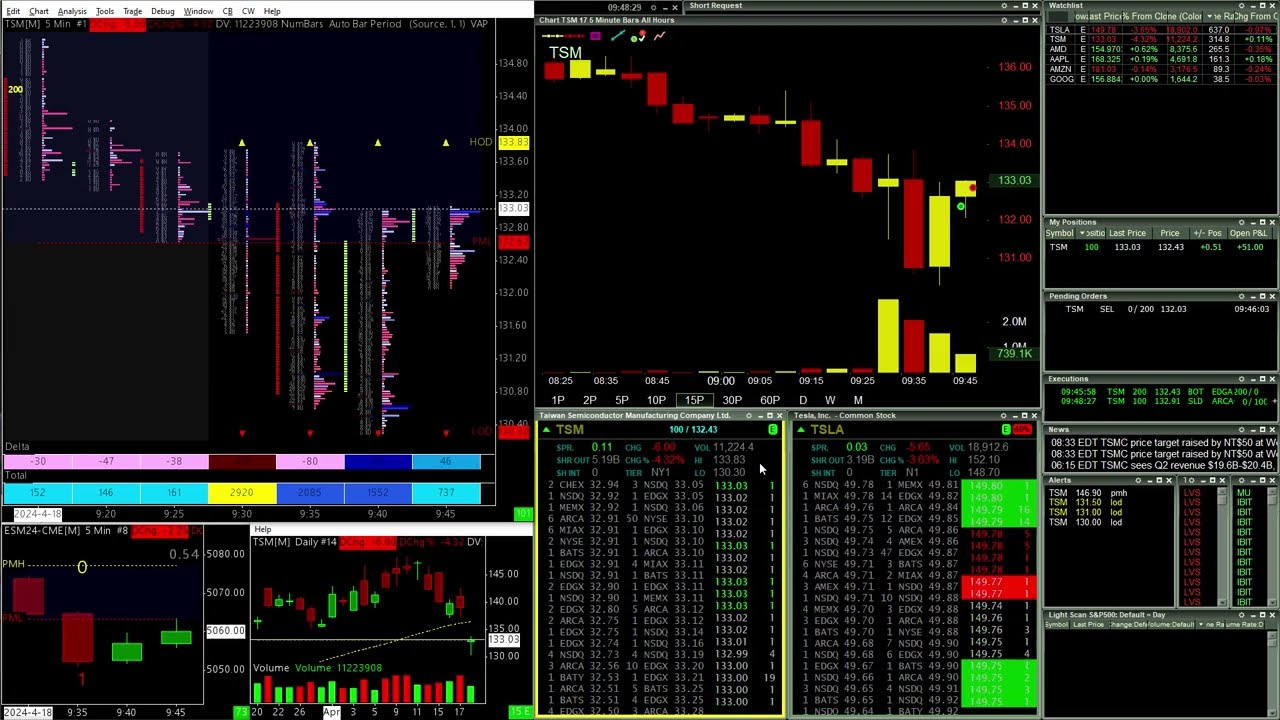
Task: Click the 133.83 HOD price label on axis
Action: (513, 143)
